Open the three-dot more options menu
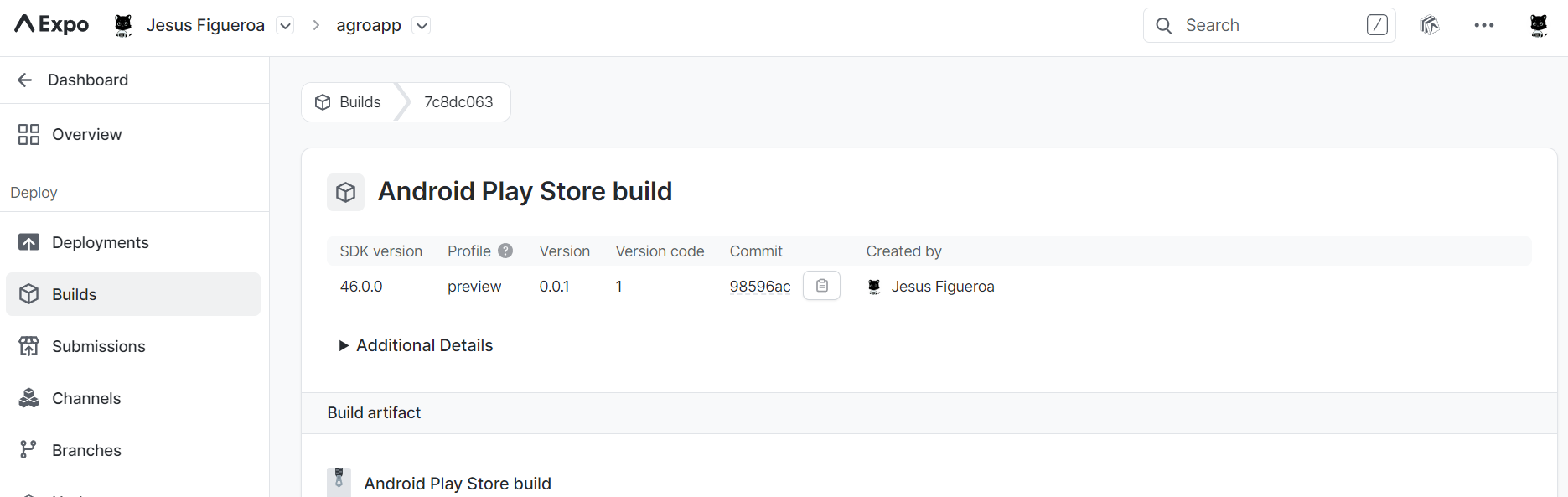Screen dimensions: 1568x497 tap(1484, 25)
